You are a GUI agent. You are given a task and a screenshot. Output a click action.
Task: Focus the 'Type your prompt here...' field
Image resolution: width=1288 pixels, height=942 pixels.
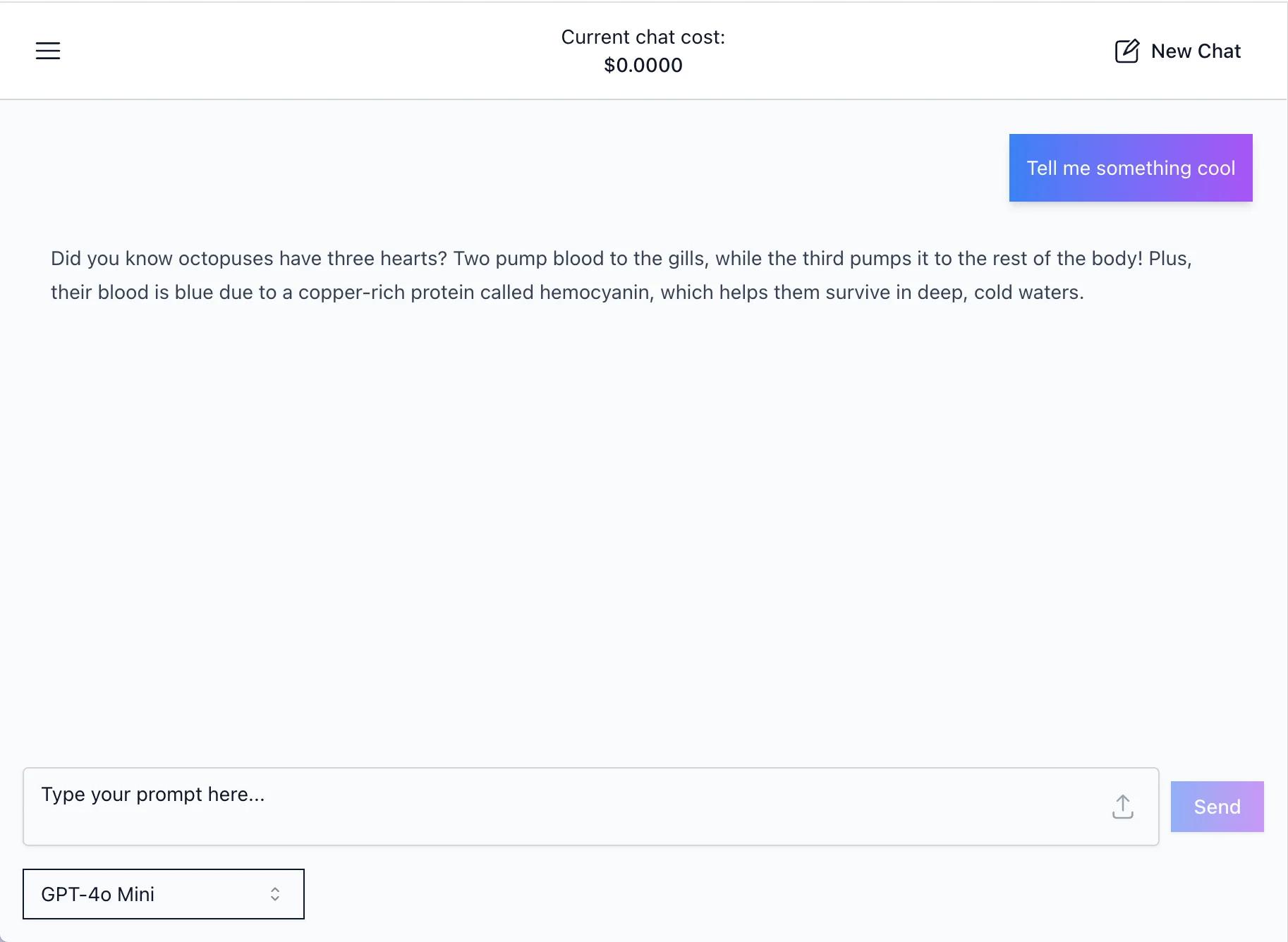pos(564,806)
